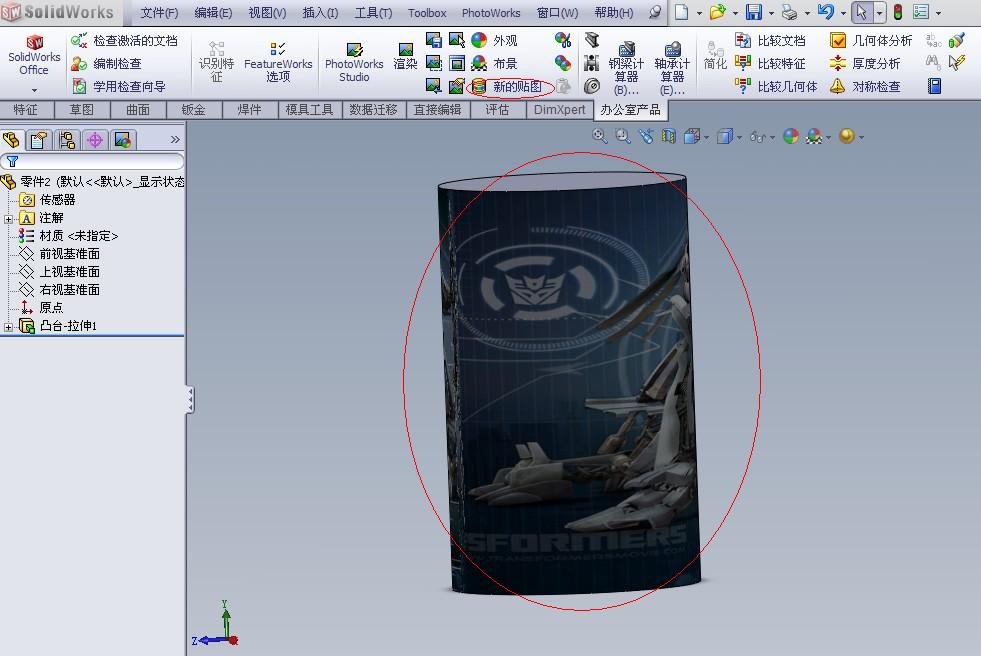Click the Save floppy icon
This screenshot has width=981, height=656.
click(x=754, y=12)
